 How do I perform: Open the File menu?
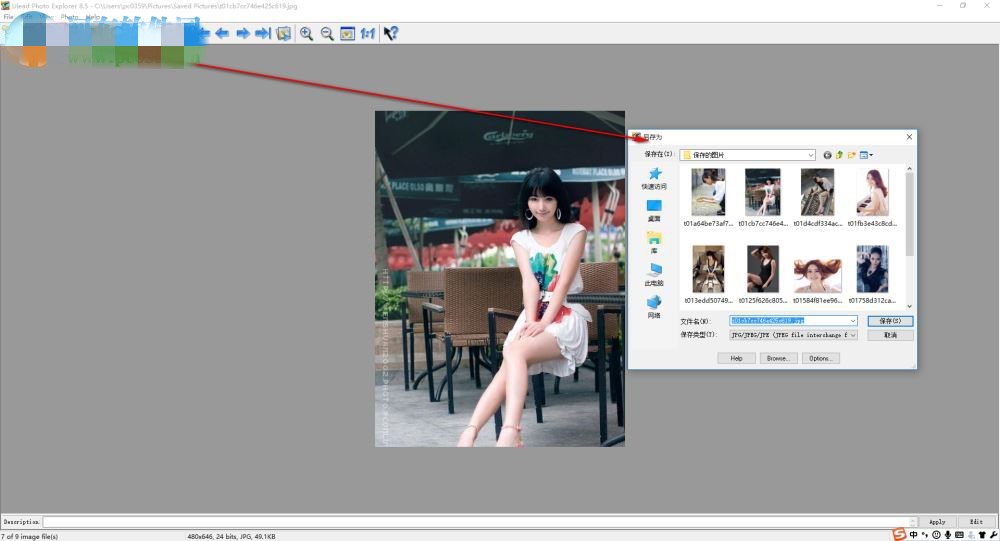[8, 17]
